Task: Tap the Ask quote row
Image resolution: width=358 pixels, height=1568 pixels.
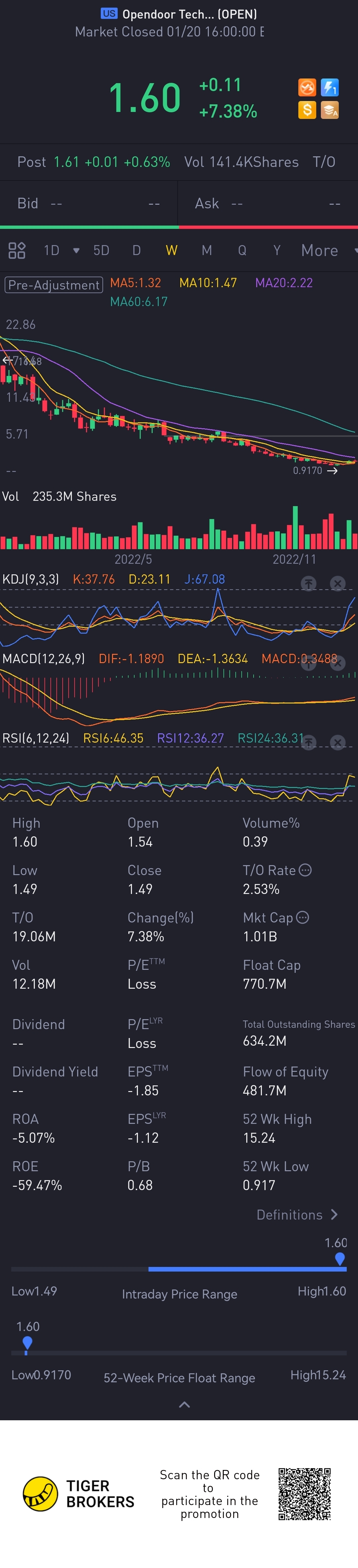Action: [268, 203]
